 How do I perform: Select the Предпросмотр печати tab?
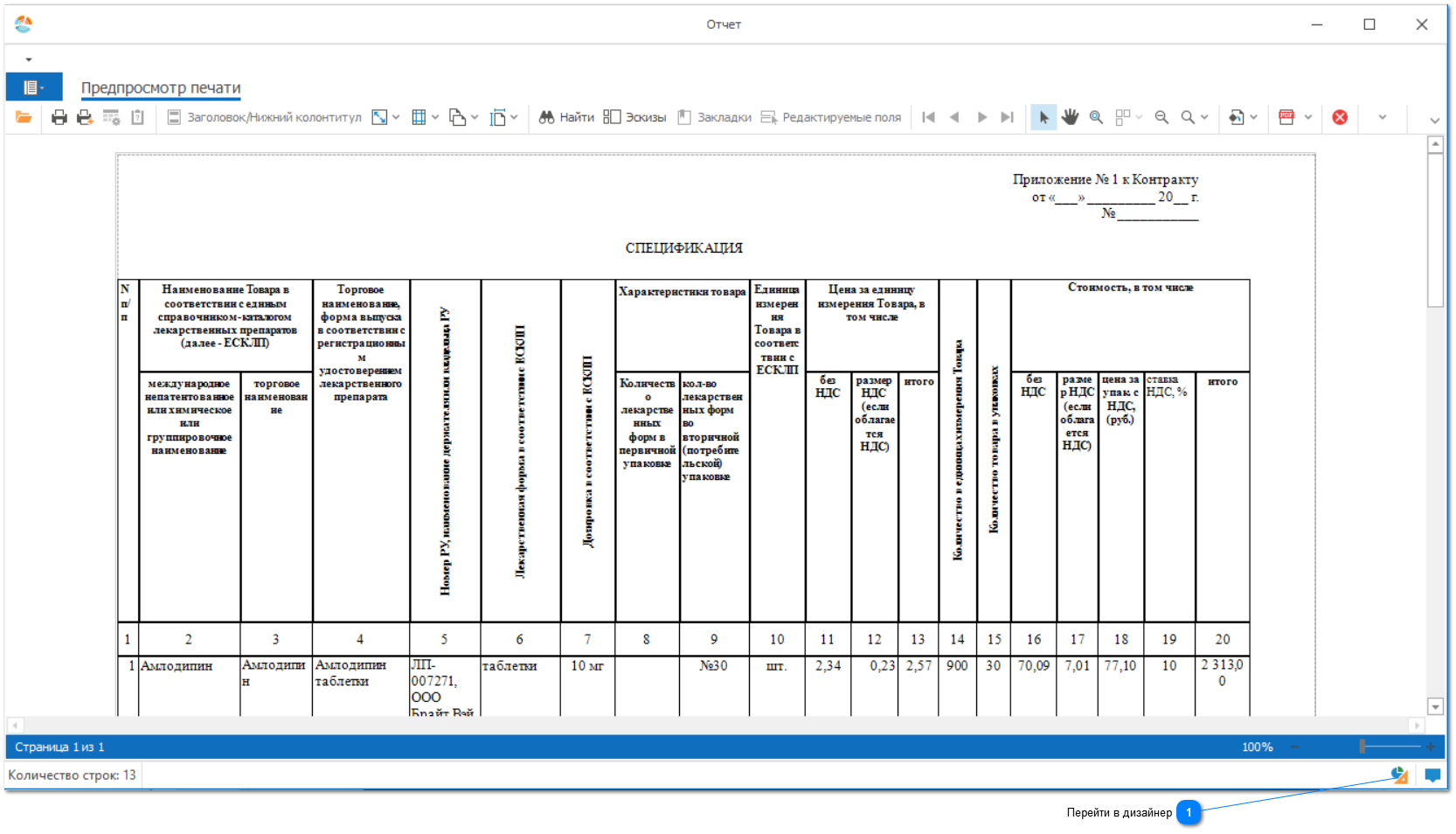point(161,88)
